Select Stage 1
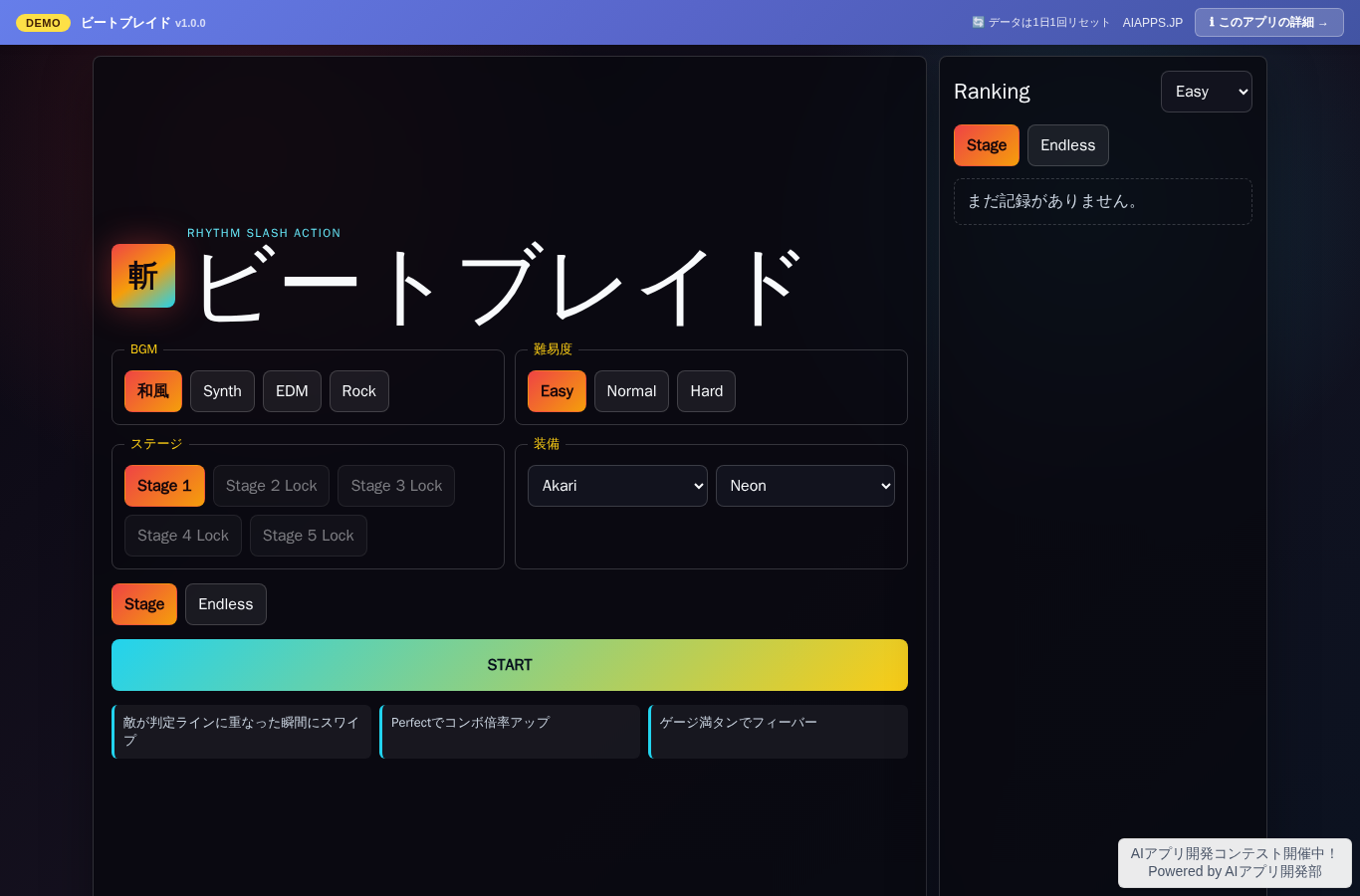Image resolution: width=1360 pixels, height=896 pixels. tap(164, 486)
